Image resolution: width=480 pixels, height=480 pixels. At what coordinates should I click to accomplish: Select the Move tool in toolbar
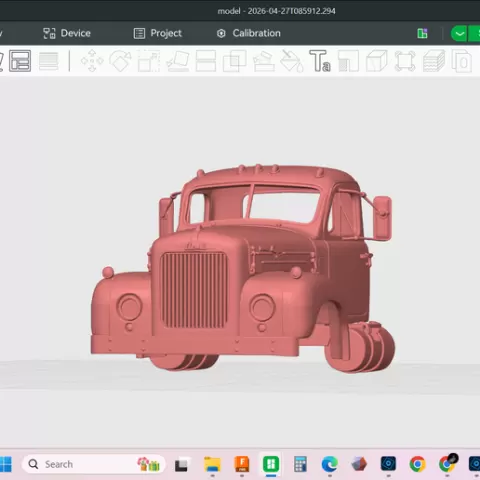92,61
